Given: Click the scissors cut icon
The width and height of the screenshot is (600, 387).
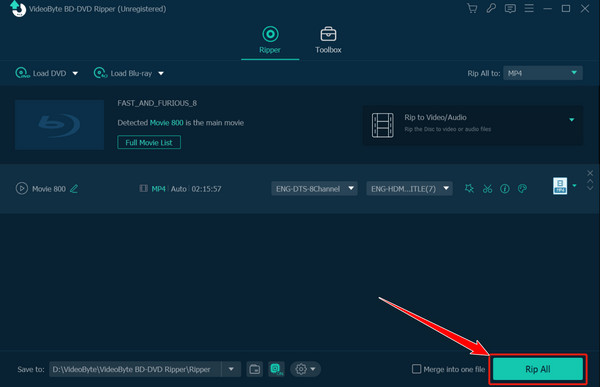Looking at the screenshot, I should point(487,189).
